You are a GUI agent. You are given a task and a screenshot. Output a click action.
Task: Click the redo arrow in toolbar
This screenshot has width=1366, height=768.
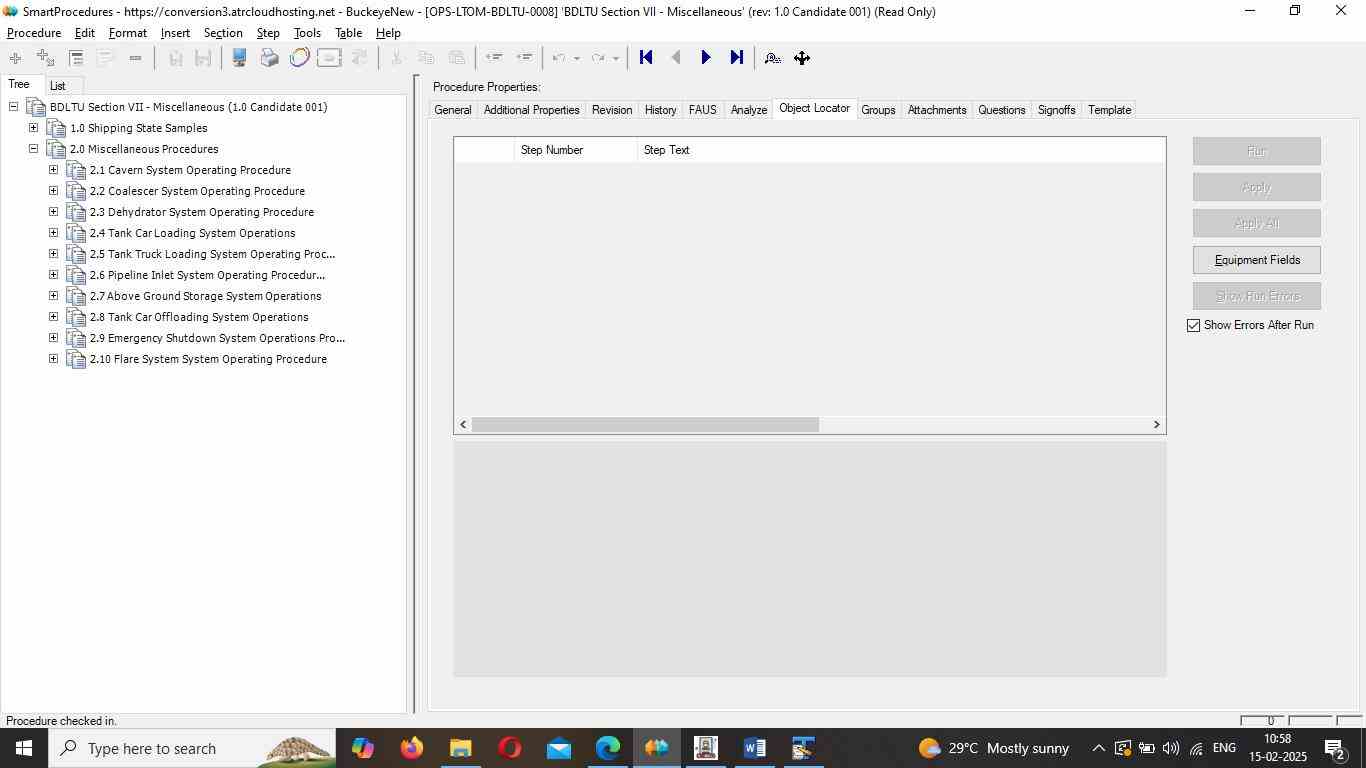click(598, 58)
